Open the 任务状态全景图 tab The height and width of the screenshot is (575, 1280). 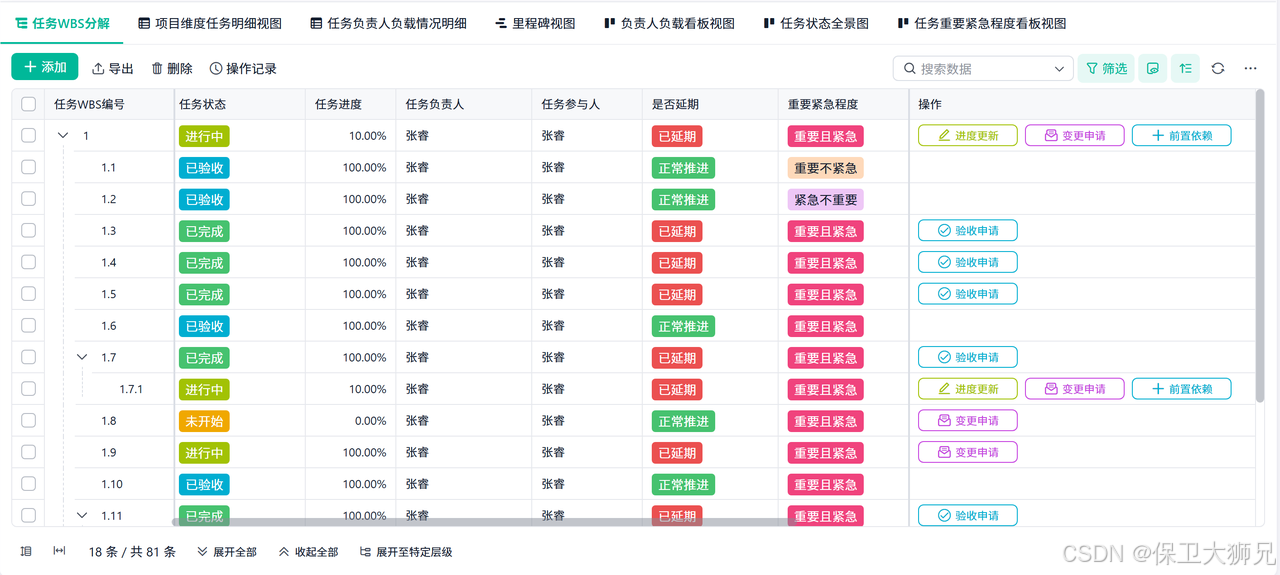point(816,23)
